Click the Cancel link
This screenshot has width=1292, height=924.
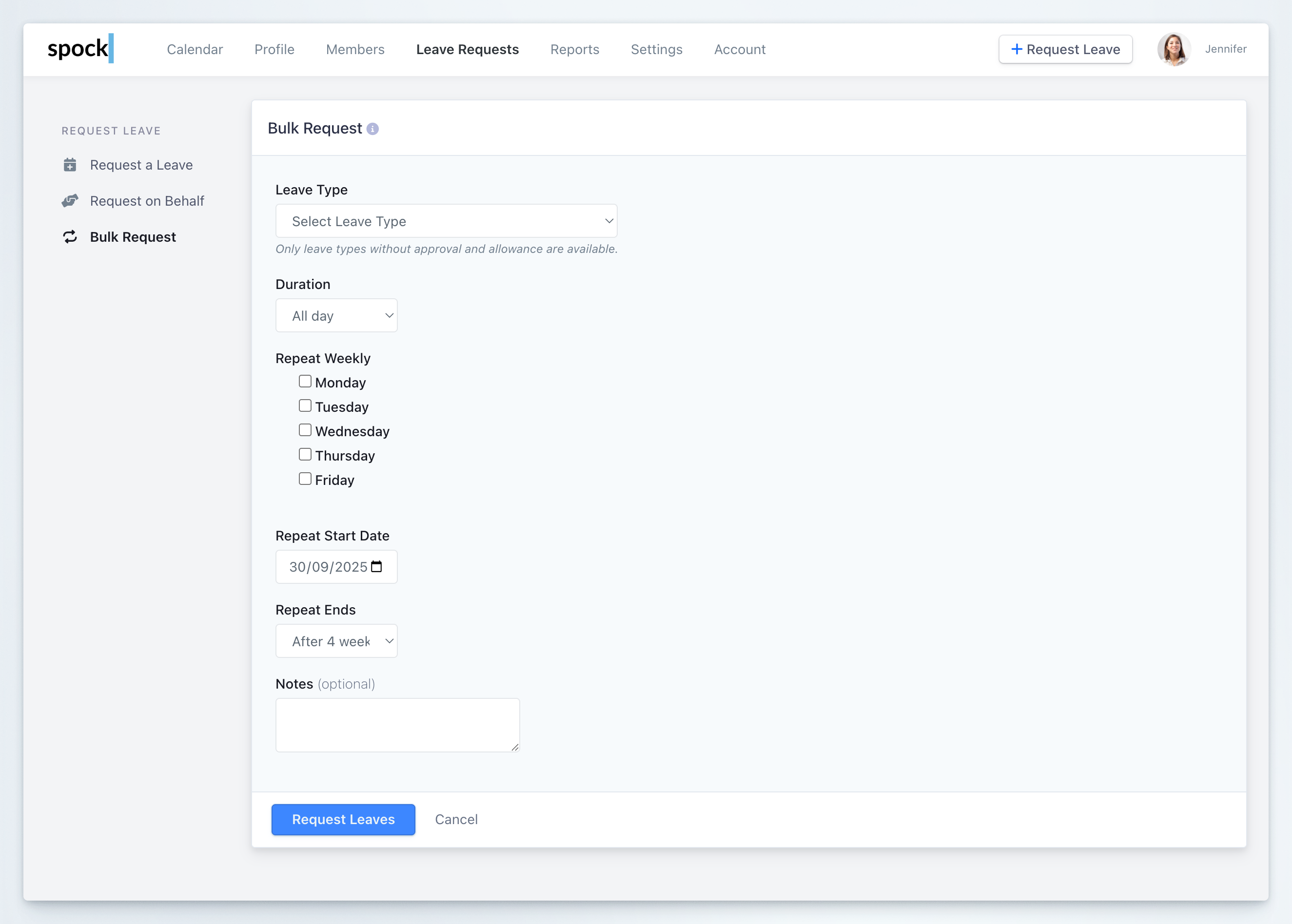pos(456,819)
